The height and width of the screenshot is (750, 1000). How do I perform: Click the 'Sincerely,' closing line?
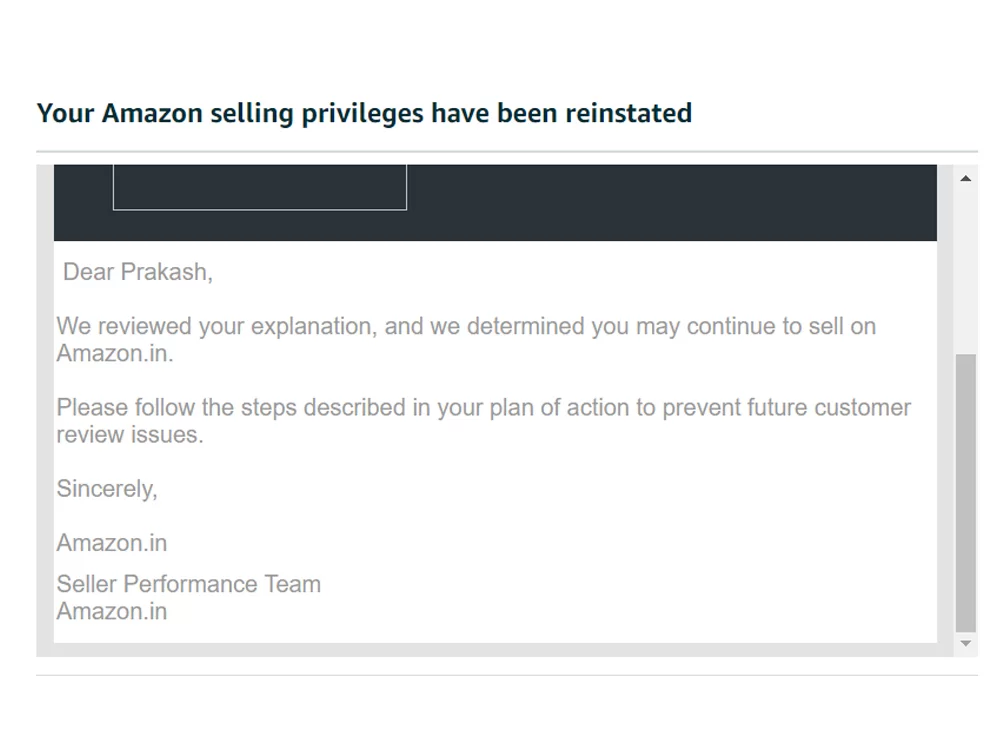[107, 489]
